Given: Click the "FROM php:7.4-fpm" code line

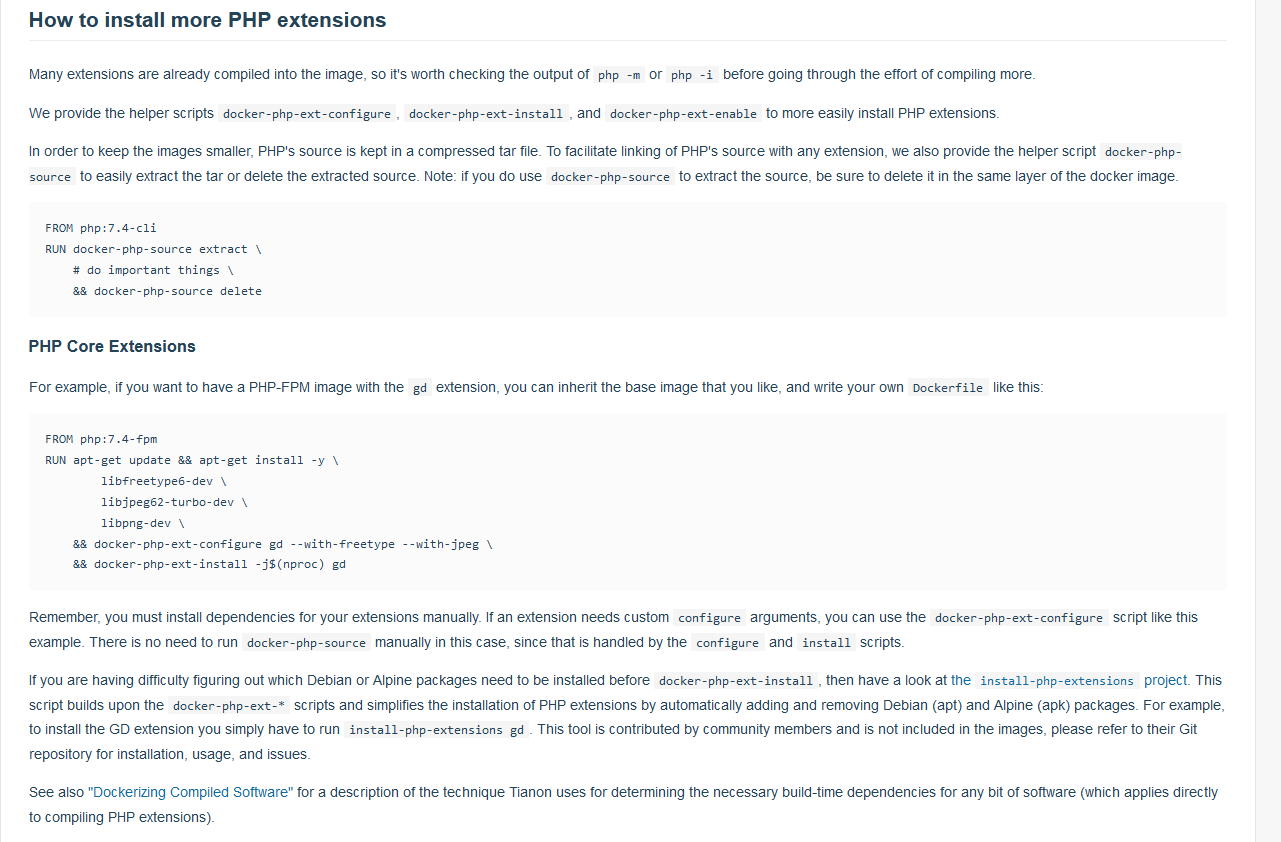Looking at the screenshot, I should 101,439.
